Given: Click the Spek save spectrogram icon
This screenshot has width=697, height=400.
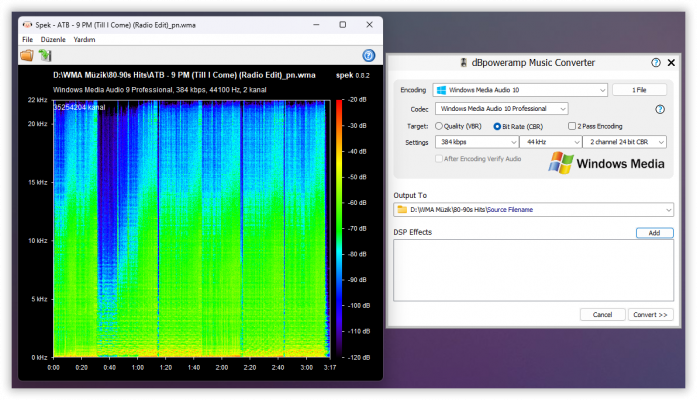Looking at the screenshot, I should click(45, 56).
